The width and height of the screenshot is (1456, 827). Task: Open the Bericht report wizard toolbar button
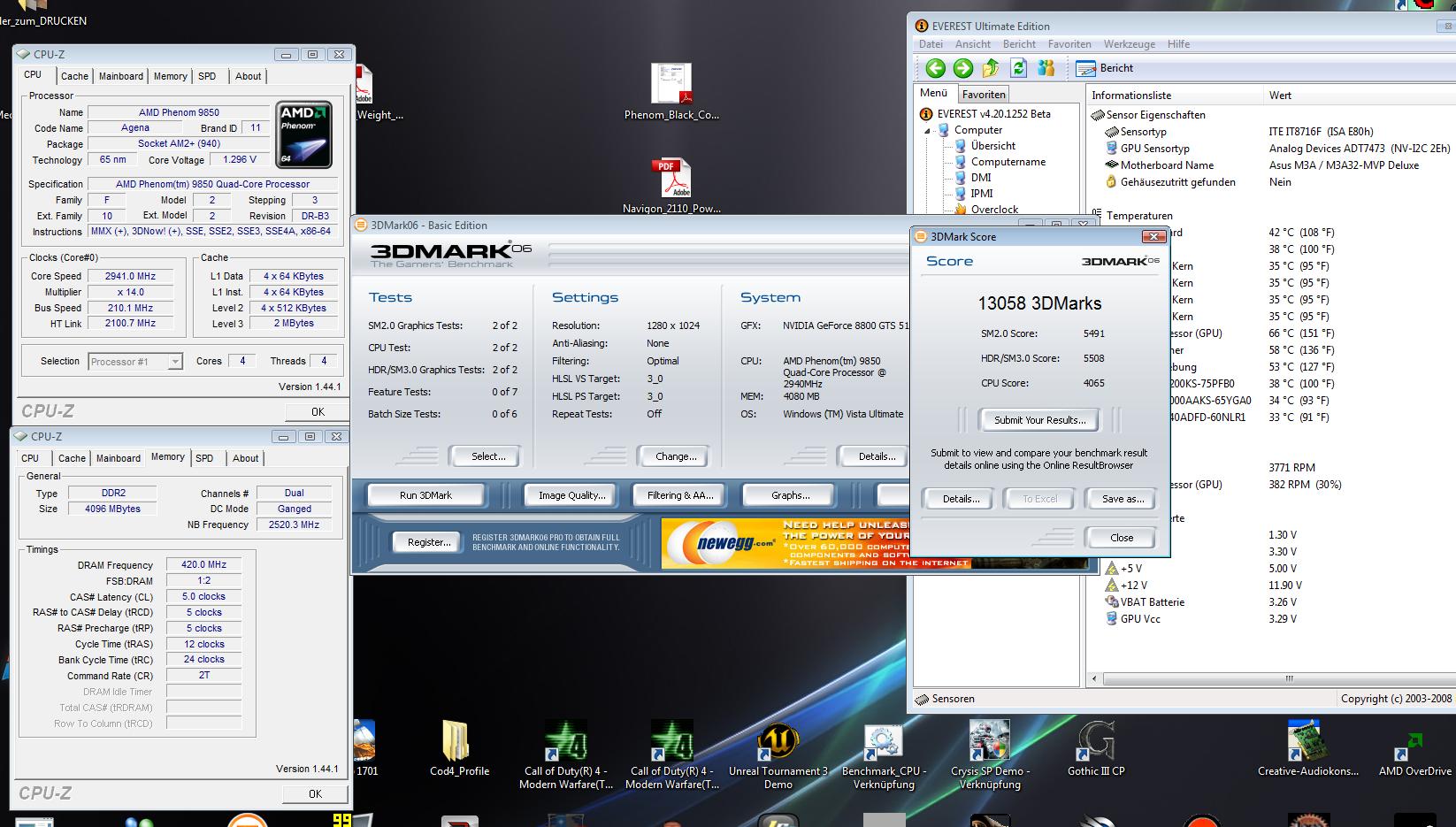click(1106, 68)
